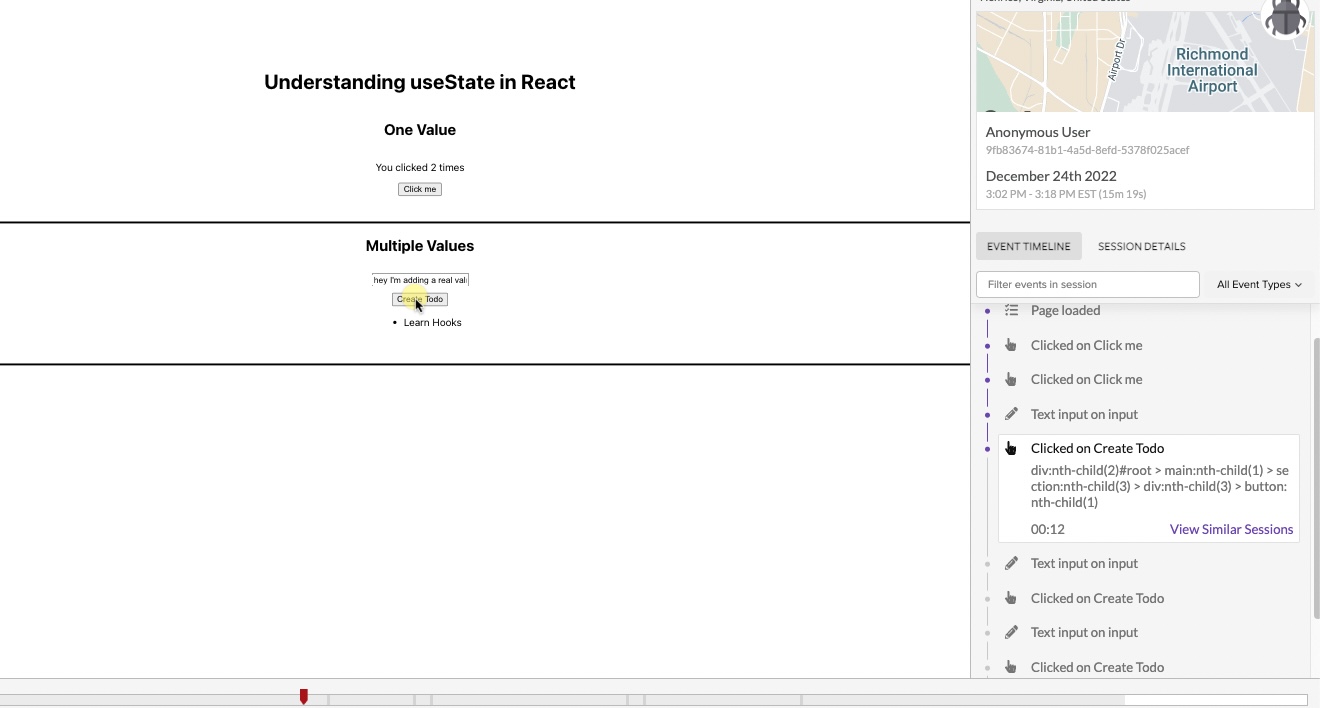Screen dimensions: 1320x708
Task: Click hand icon in expanded 'Clicked on Create Todo'
Action: tap(1011, 448)
